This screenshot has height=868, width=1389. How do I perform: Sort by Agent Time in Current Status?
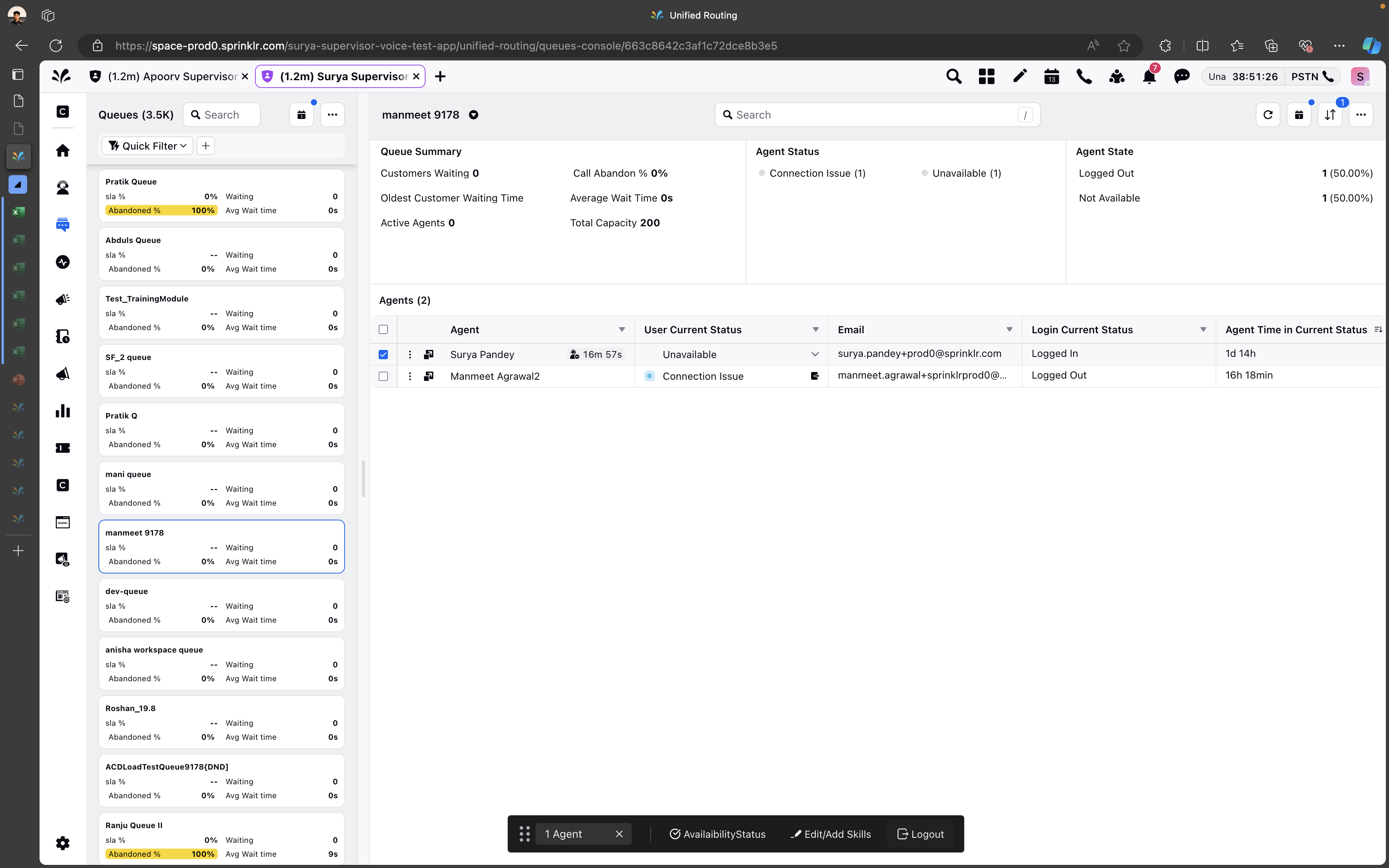[x=1378, y=329]
